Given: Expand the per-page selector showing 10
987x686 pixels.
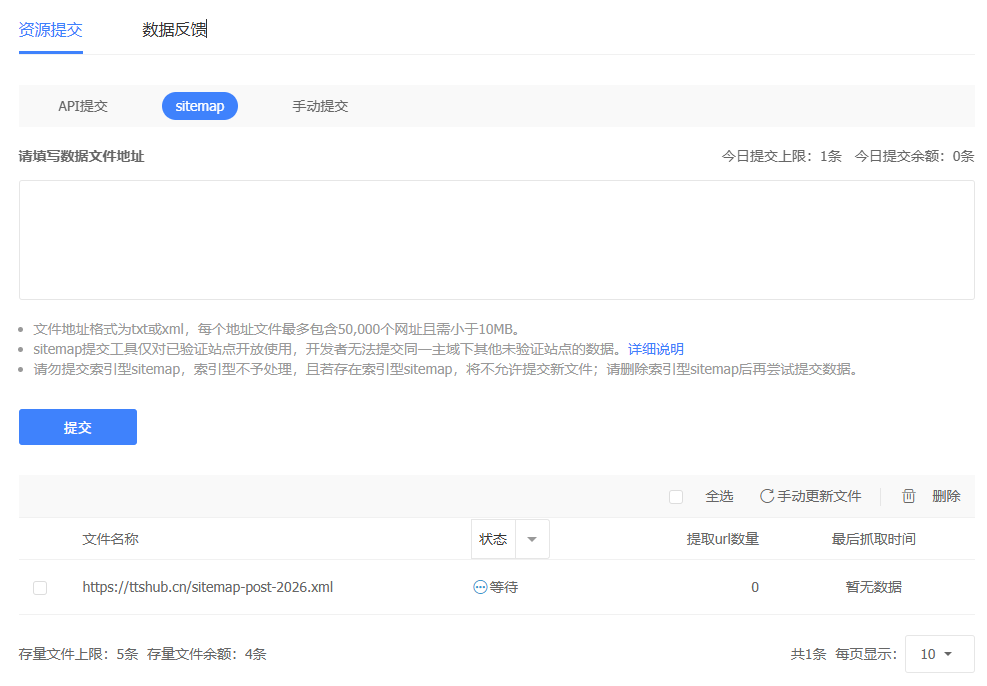Looking at the screenshot, I should tap(939, 653).
